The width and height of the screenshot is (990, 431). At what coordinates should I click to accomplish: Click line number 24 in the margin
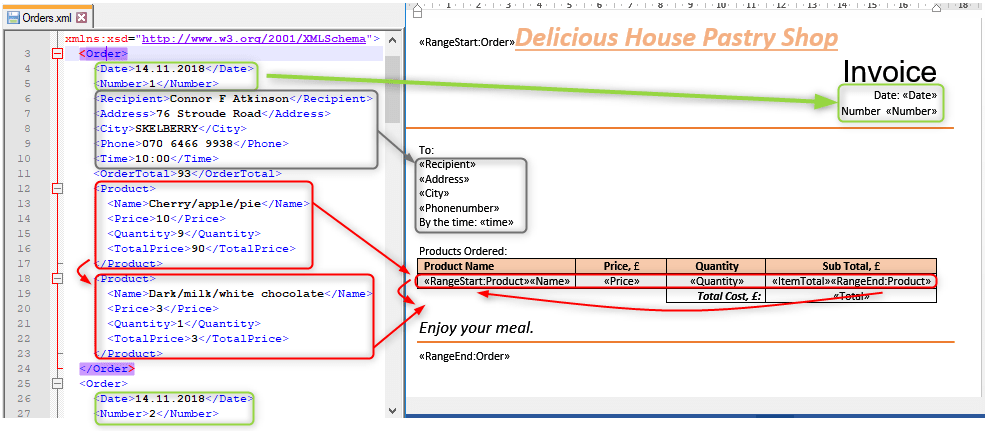point(25,369)
